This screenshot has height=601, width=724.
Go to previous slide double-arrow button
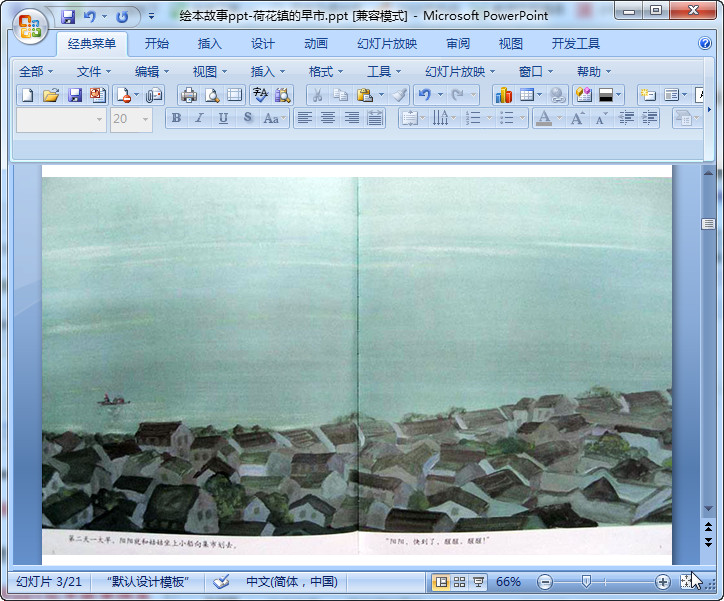click(708, 527)
